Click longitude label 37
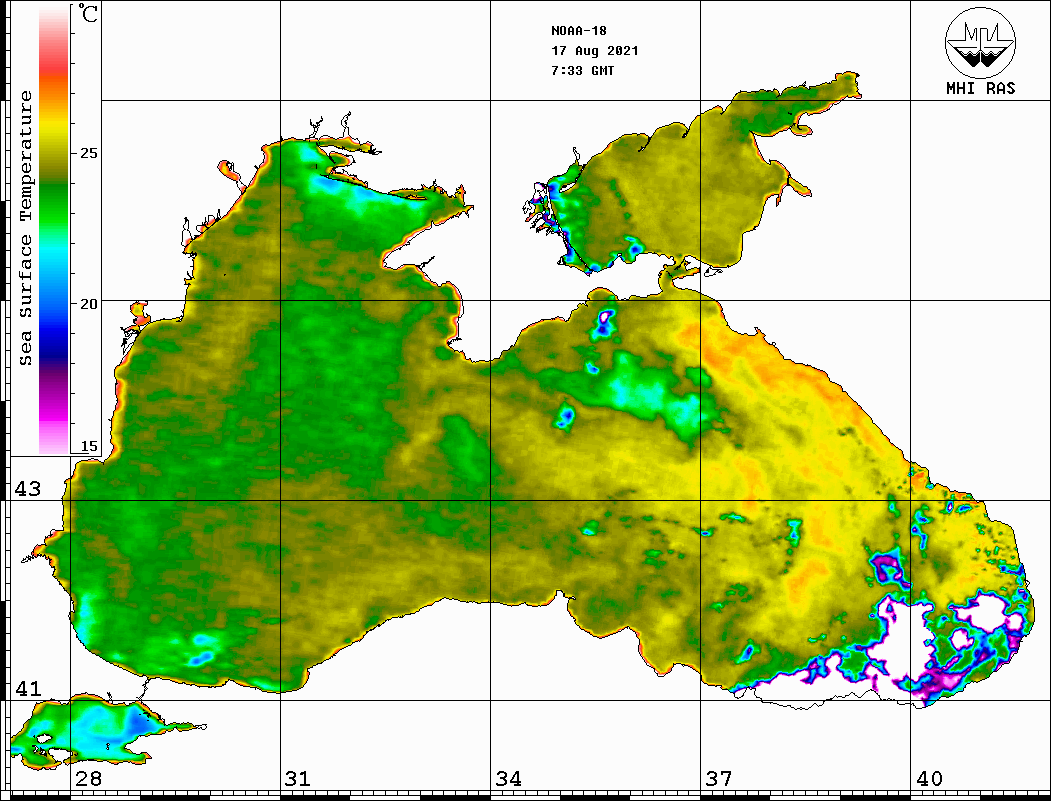 click(x=719, y=778)
